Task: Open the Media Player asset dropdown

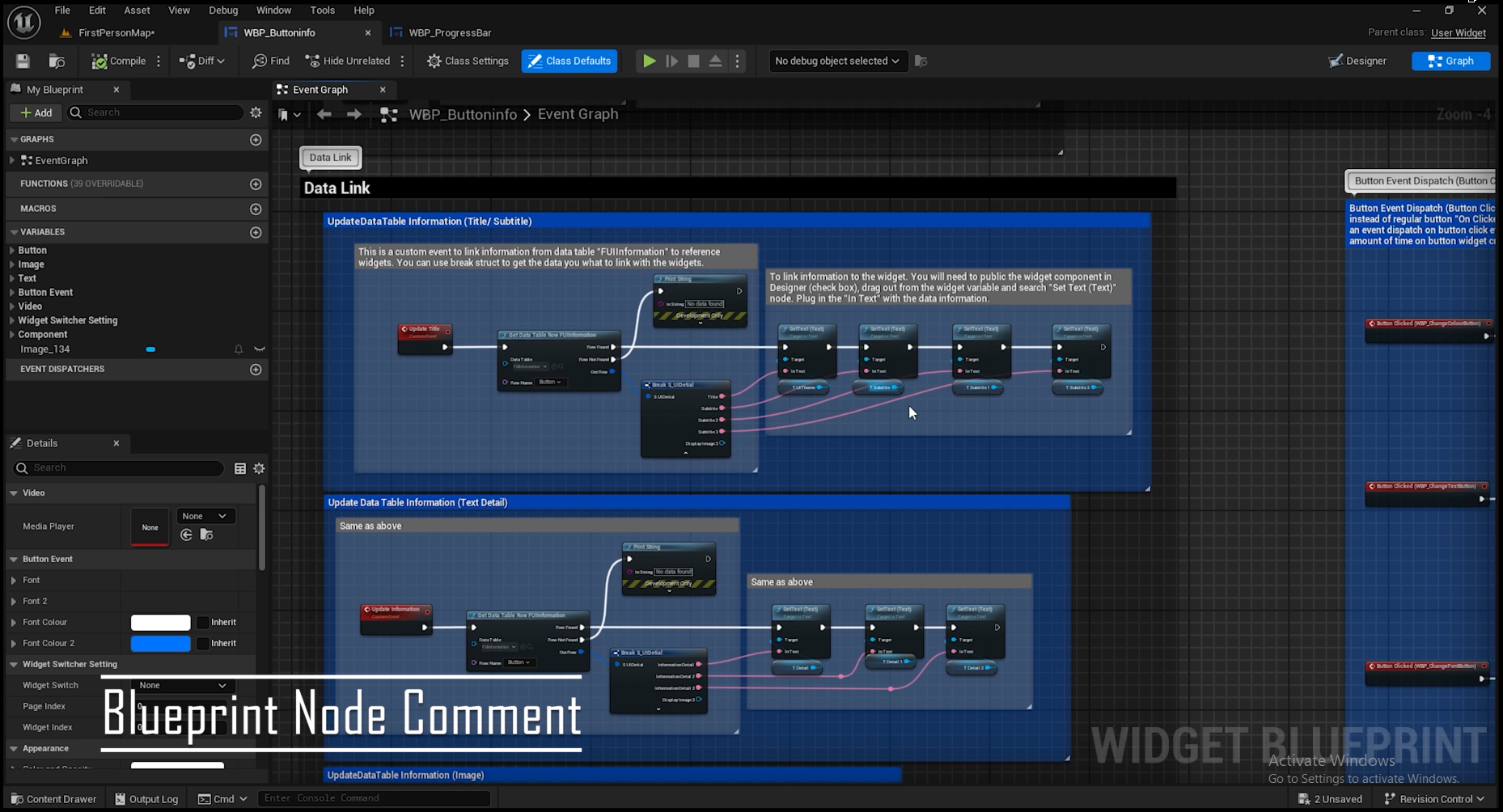Action: [x=205, y=517]
